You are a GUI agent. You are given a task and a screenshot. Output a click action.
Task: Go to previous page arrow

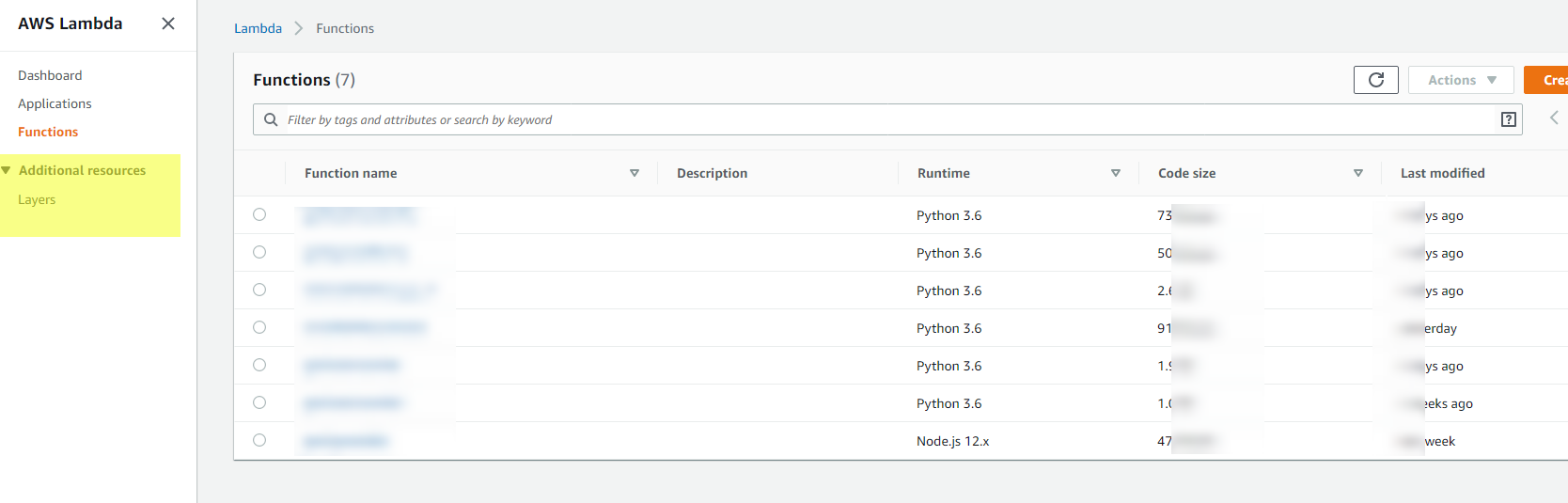(x=1554, y=118)
